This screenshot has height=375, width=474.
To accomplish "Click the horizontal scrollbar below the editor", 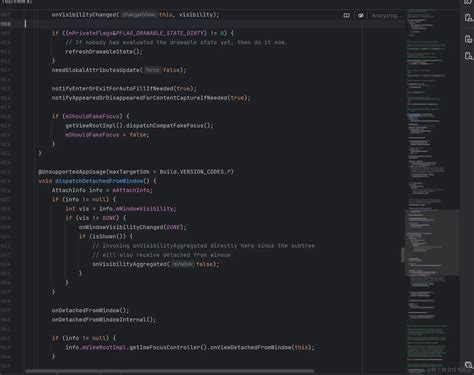I will pos(169,371).
